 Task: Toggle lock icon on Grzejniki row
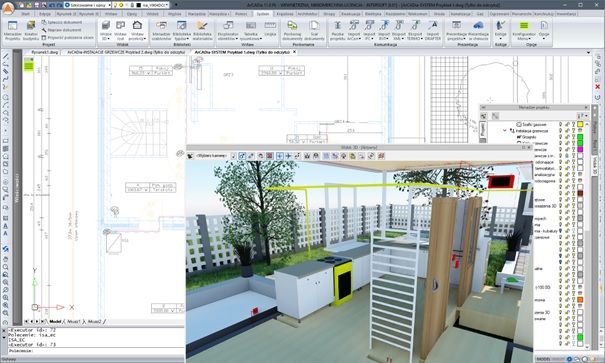568,137
